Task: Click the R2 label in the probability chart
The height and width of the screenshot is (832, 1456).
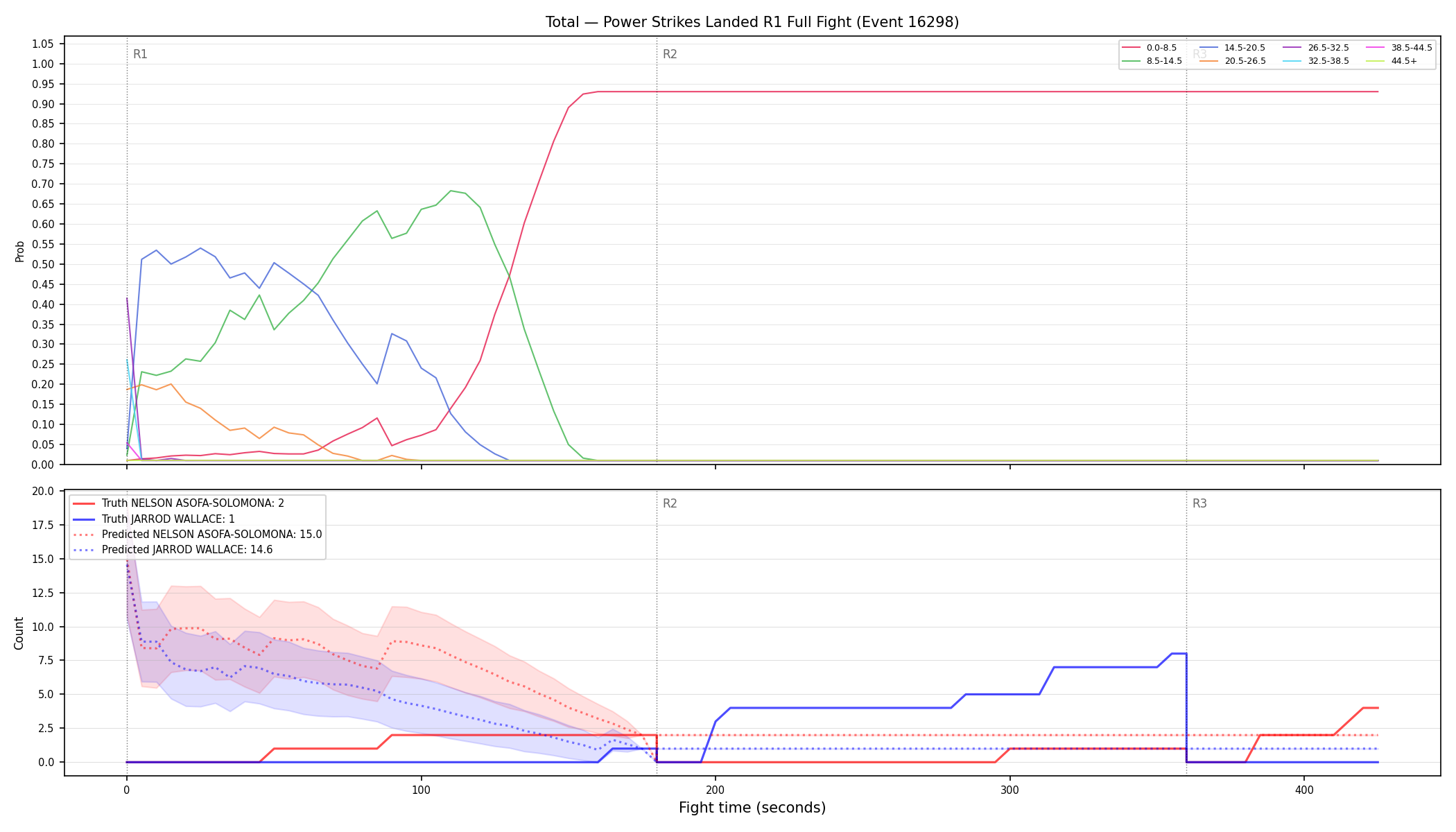Action: 670,54
